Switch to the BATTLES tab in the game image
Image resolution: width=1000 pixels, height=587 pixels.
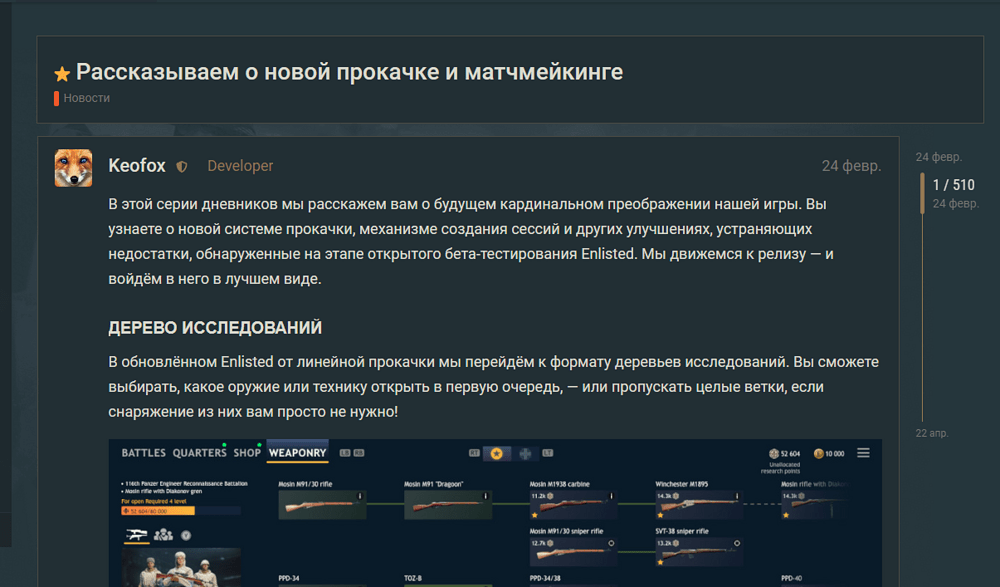143,453
